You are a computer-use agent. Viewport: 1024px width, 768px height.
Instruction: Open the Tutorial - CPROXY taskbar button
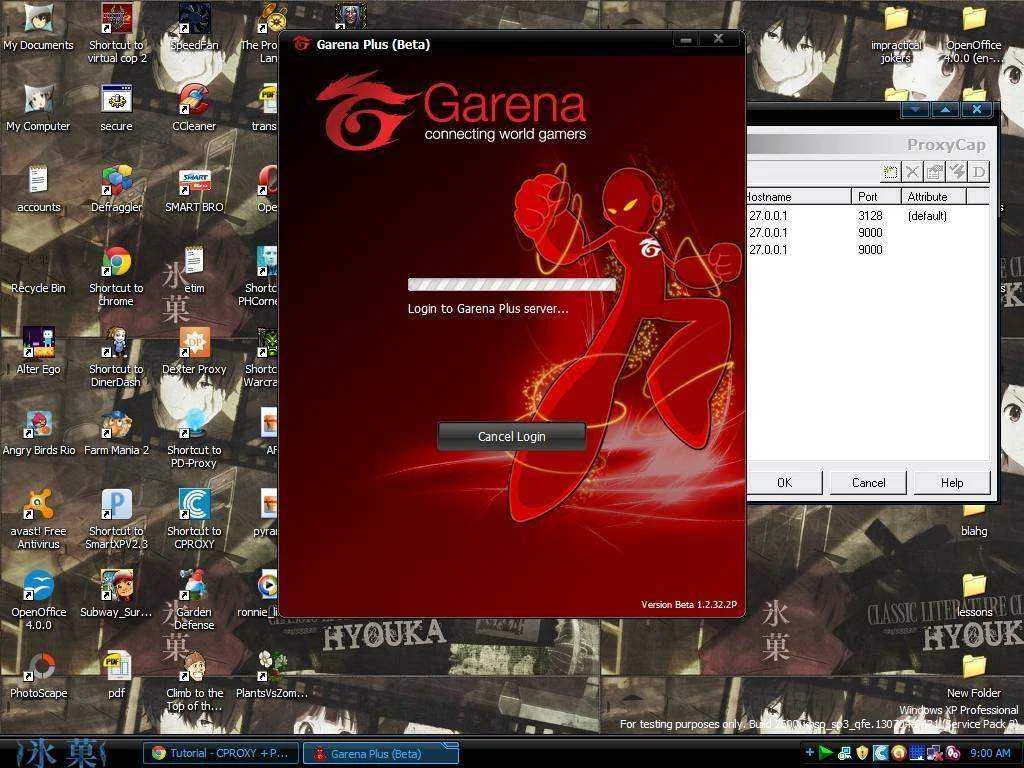(x=221, y=753)
